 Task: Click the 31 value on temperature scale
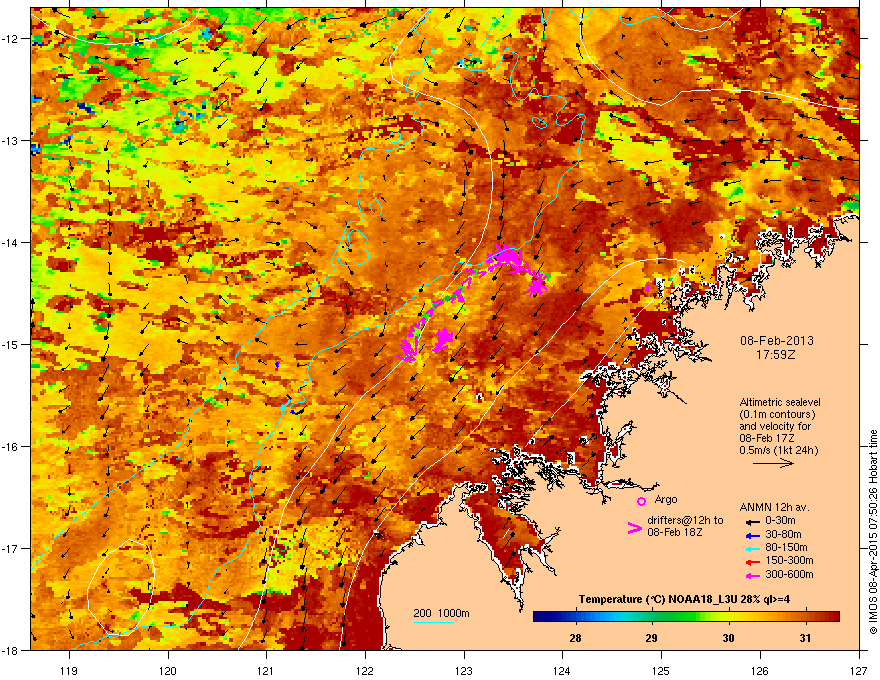805,638
